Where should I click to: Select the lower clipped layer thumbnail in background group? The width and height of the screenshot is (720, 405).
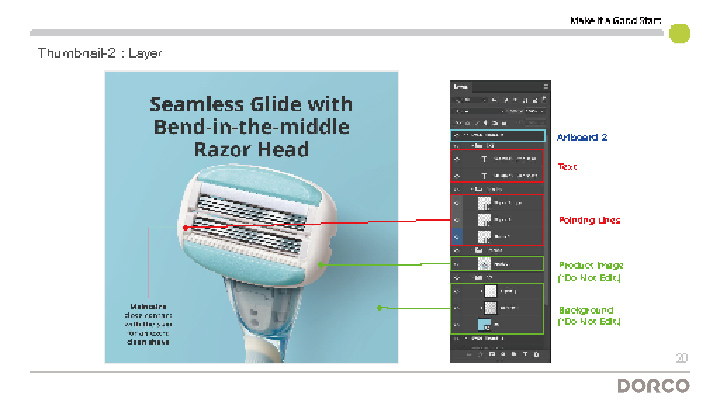[490, 308]
